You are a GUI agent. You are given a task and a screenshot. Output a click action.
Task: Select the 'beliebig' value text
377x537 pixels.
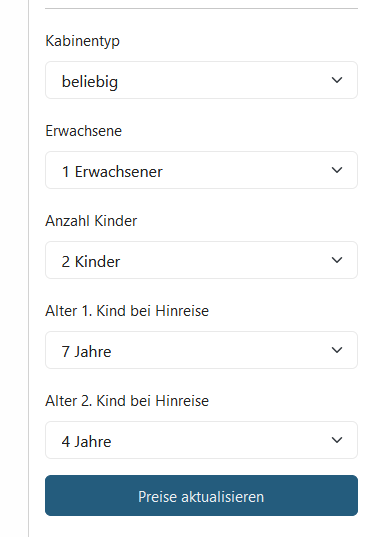click(x=90, y=82)
